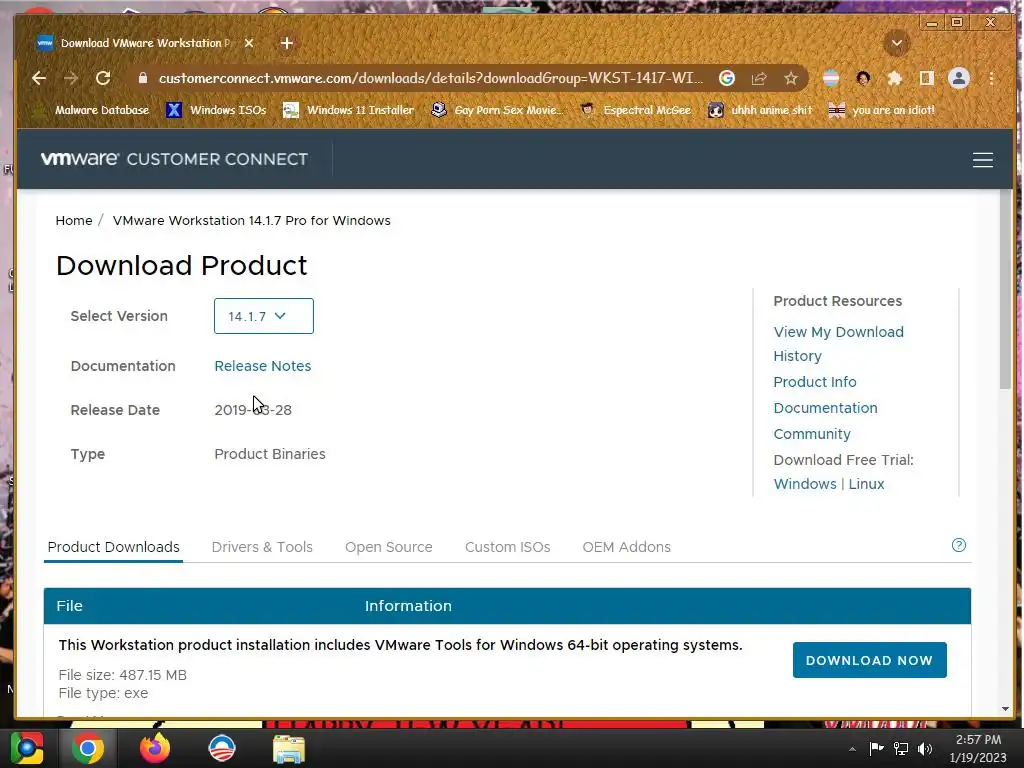The height and width of the screenshot is (768, 1024).
Task: Reload the VMware download page
Action: (x=103, y=78)
